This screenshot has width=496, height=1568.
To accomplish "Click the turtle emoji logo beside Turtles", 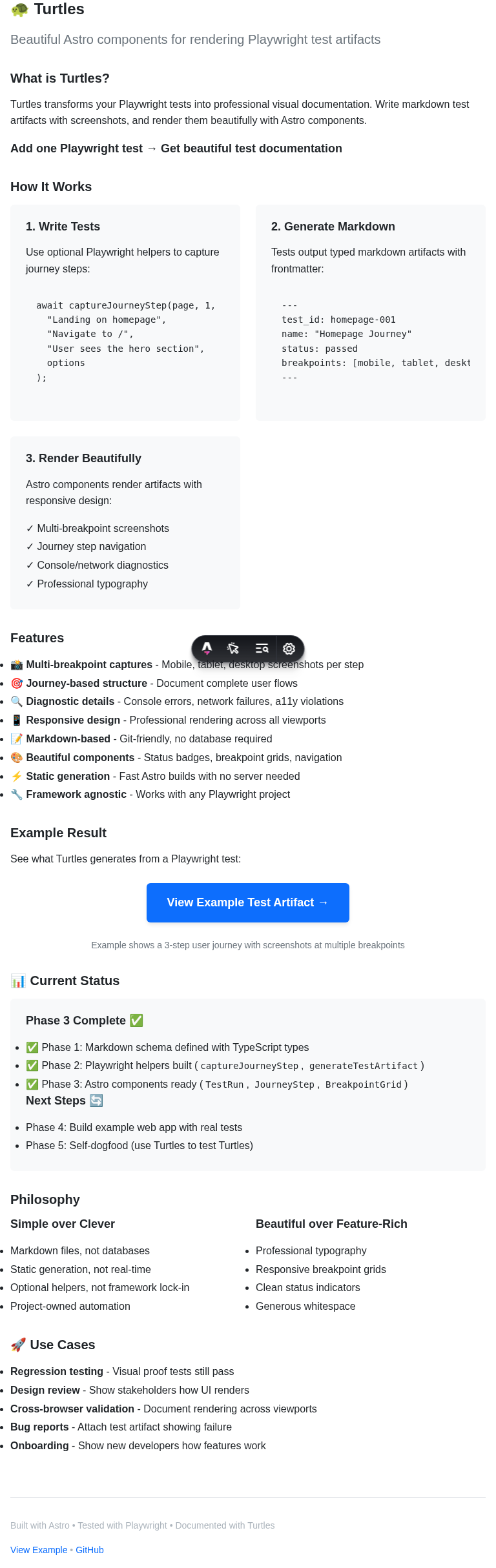I will click(20, 10).
